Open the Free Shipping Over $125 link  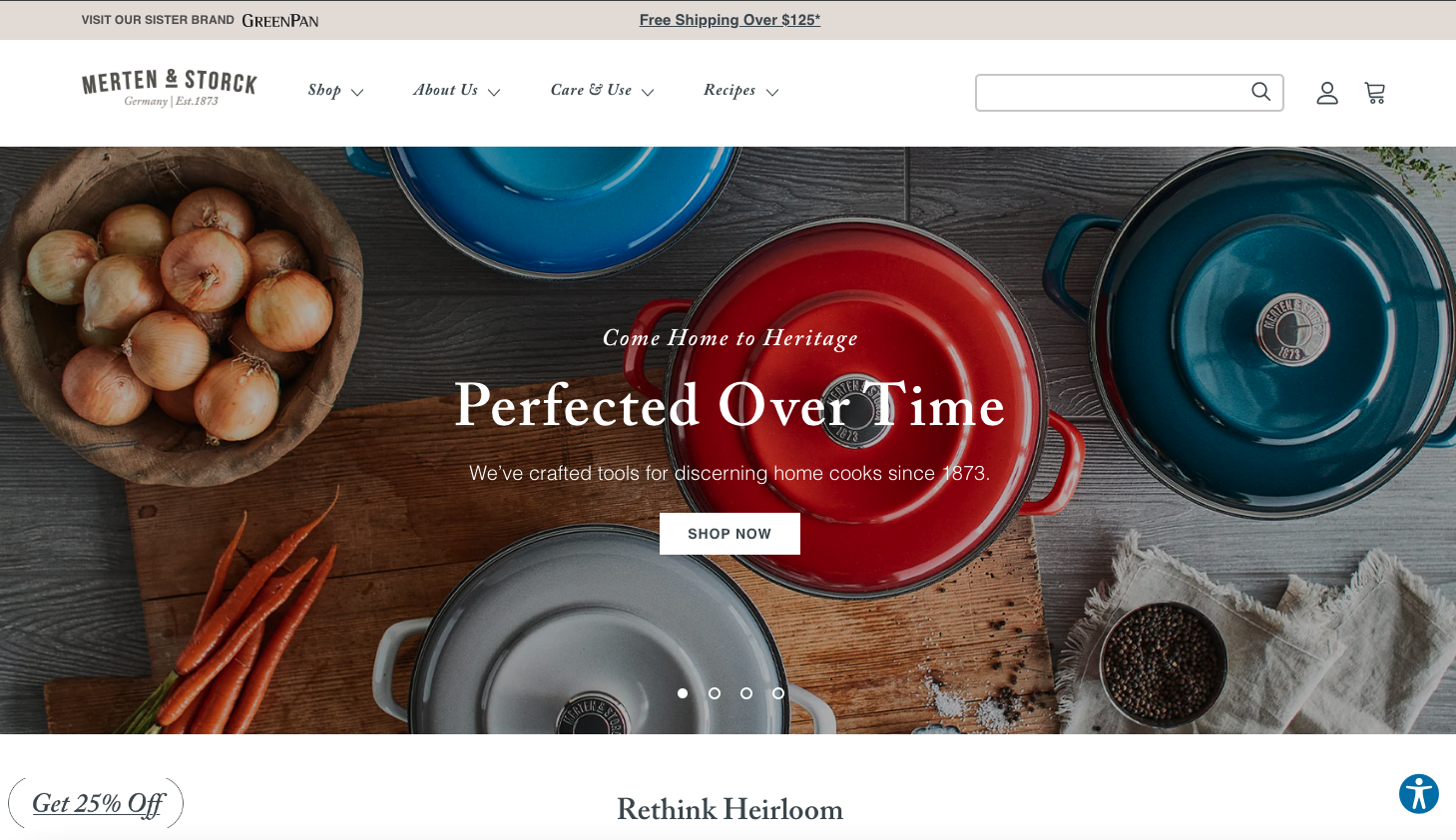tap(729, 20)
